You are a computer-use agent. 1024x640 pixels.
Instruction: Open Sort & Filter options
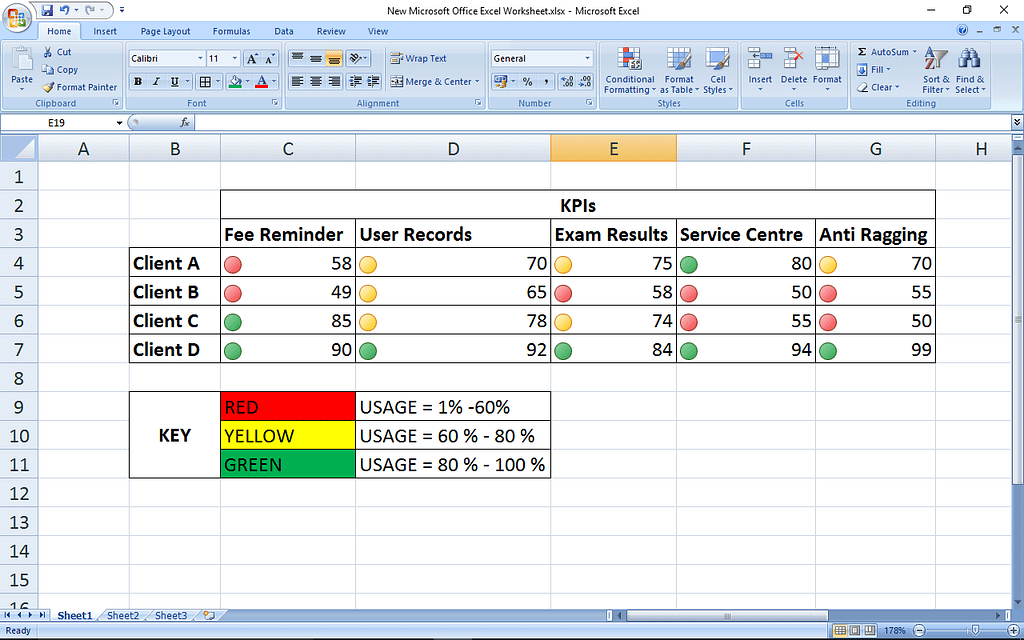click(x=935, y=72)
